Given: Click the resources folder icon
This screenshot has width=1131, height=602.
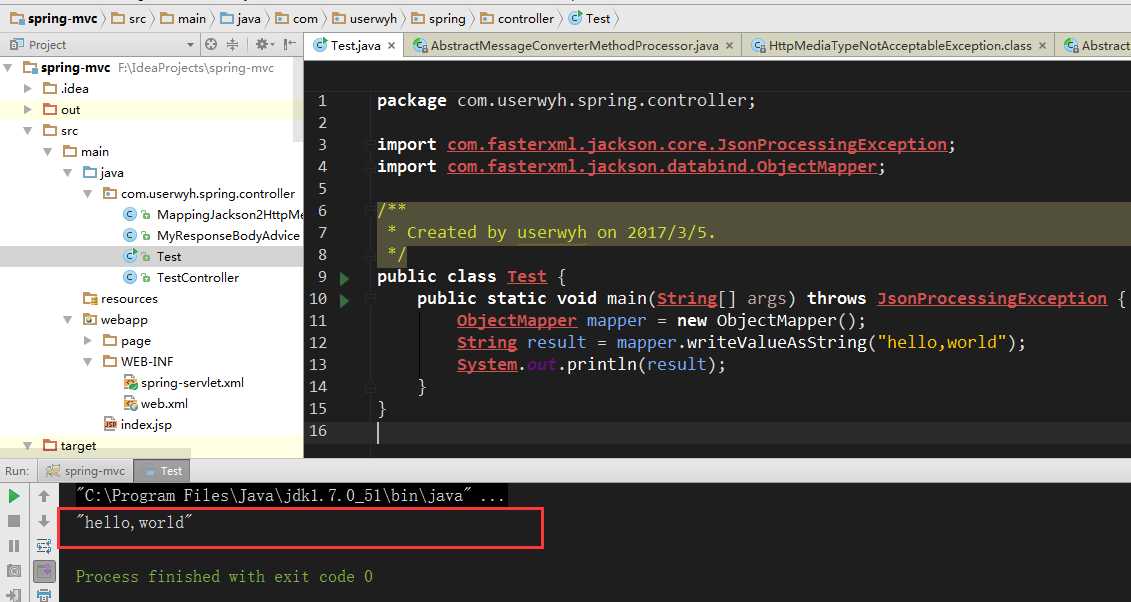Looking at the screenshot, I should click(90, 298).
